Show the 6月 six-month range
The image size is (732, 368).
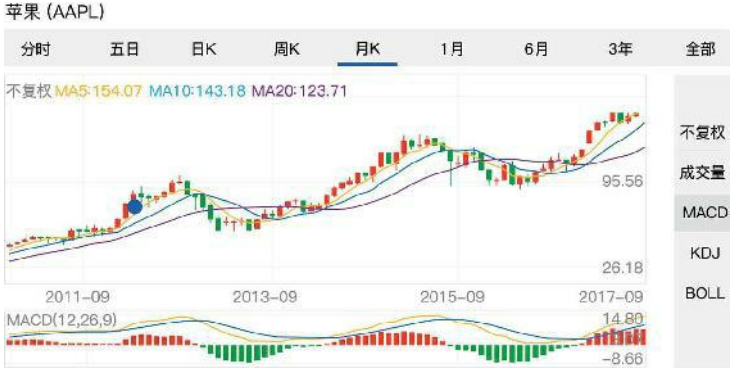pyautogui.click(x=536, y=49)
